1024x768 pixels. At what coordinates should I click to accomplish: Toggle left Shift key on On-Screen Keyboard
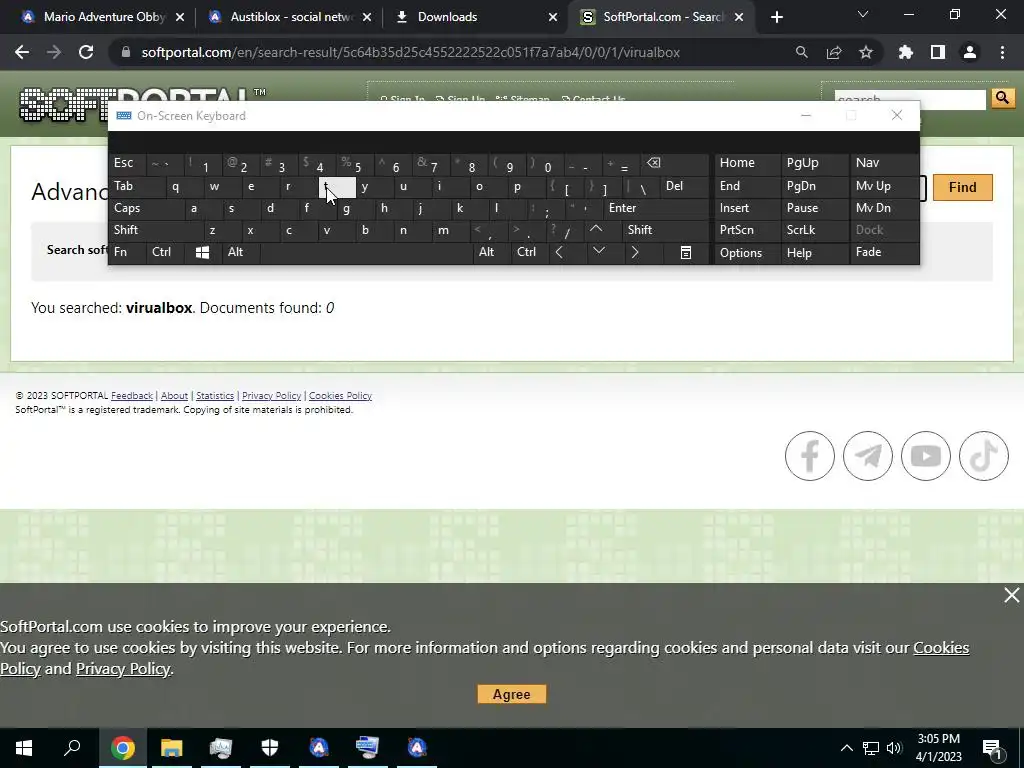[x=155, y=230]
